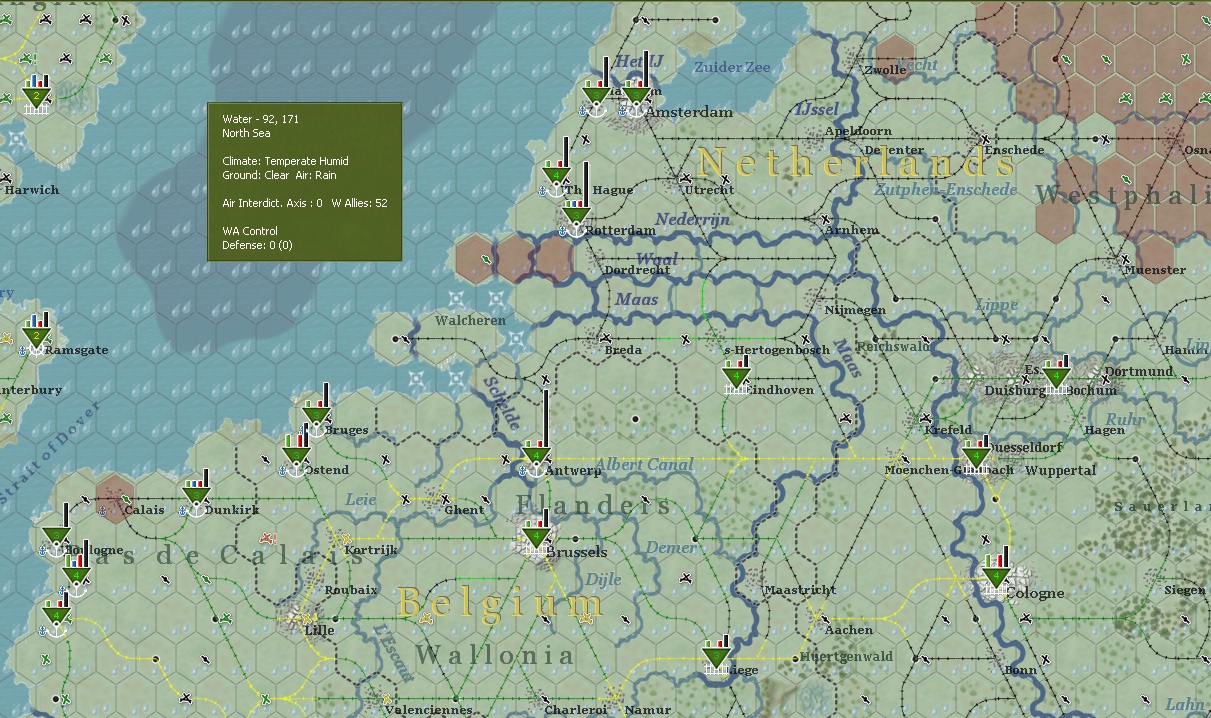This screenshot has width=1211, height=718.
Task: Select the Maastricht city label
Action: point(800,590)
